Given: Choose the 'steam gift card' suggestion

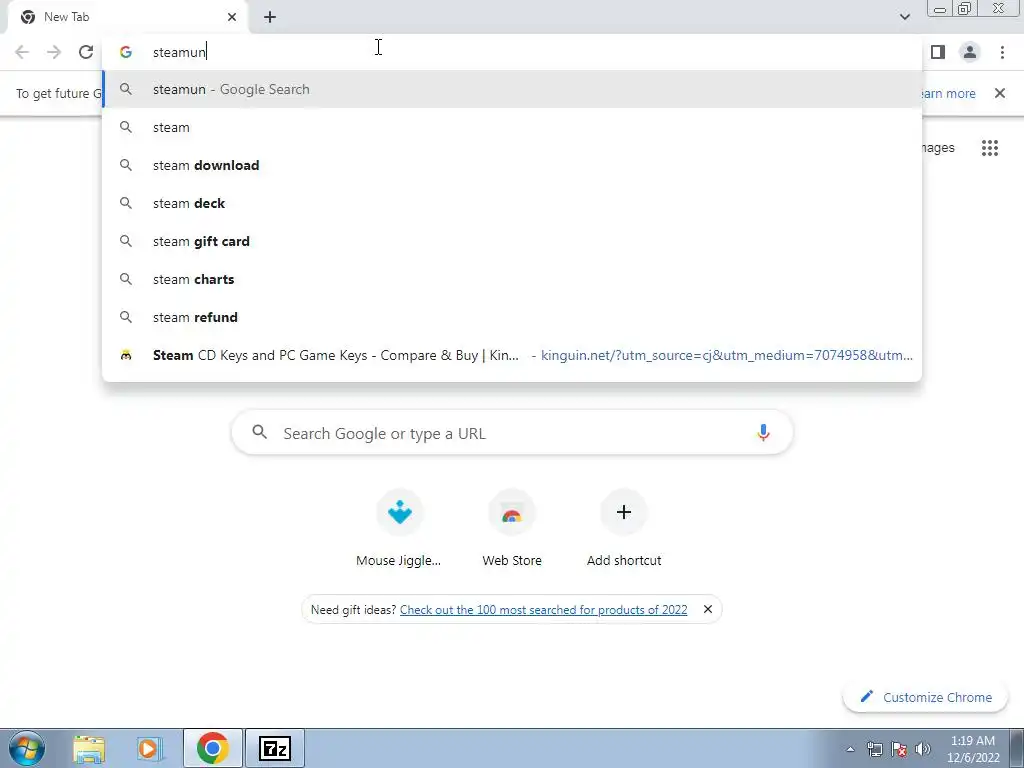Looking at the screenshot, I should 512,241.
